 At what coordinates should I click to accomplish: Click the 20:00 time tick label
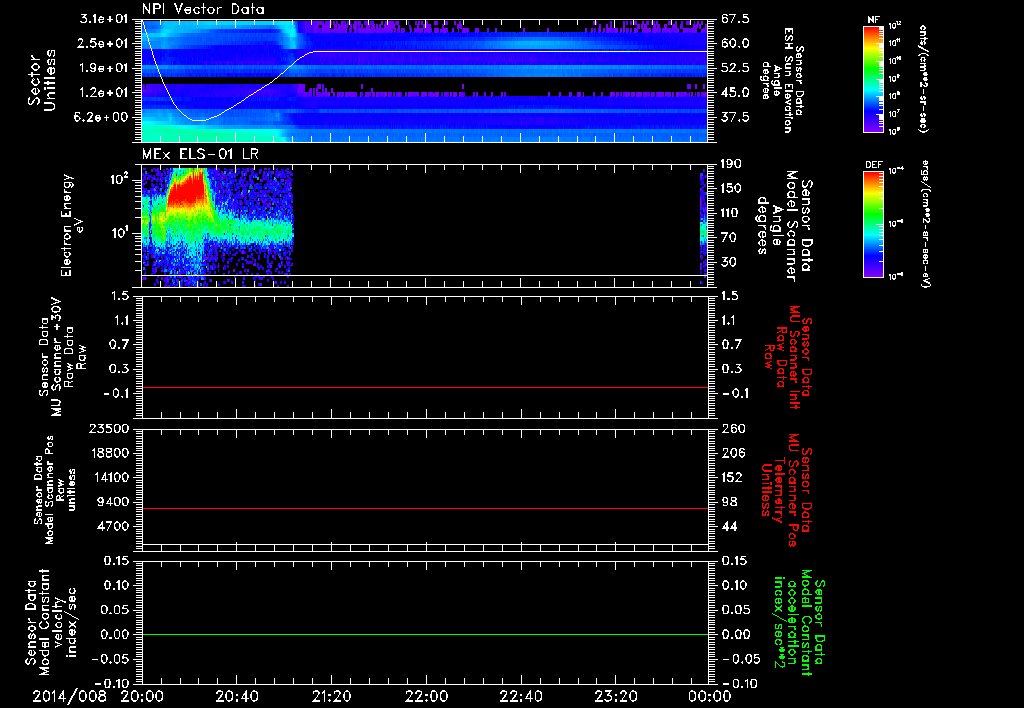142,697
